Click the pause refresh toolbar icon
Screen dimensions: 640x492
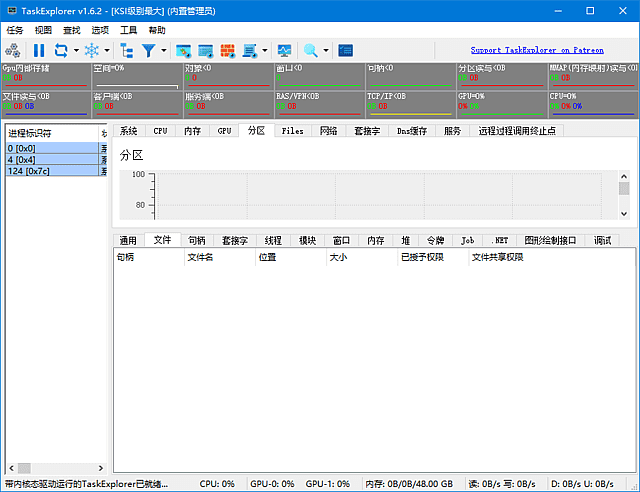[x=39, y=50]
